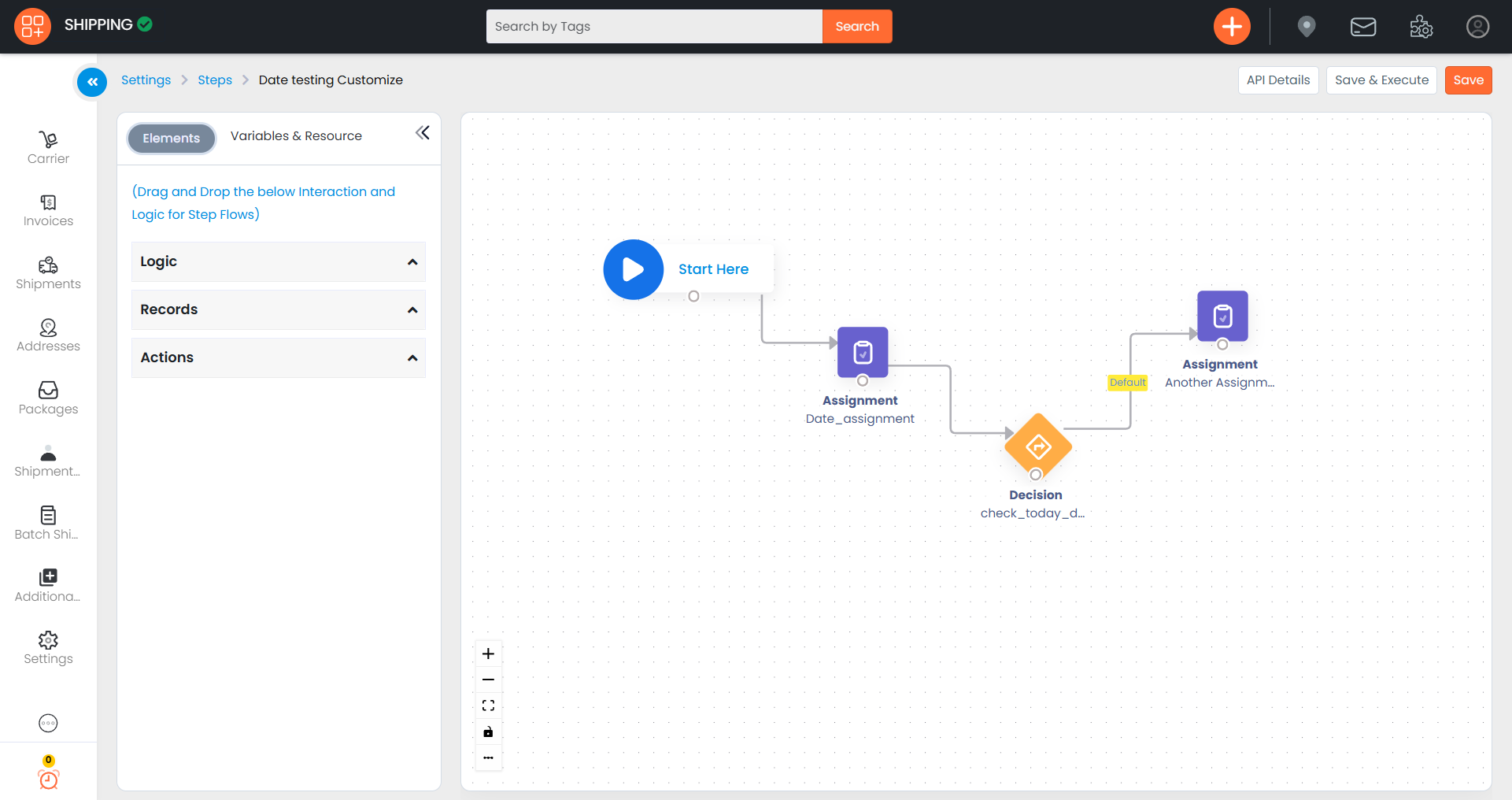Click the SHIPPING verified checkmark badge
The image size is (1512, 800).
pos(145,24)
